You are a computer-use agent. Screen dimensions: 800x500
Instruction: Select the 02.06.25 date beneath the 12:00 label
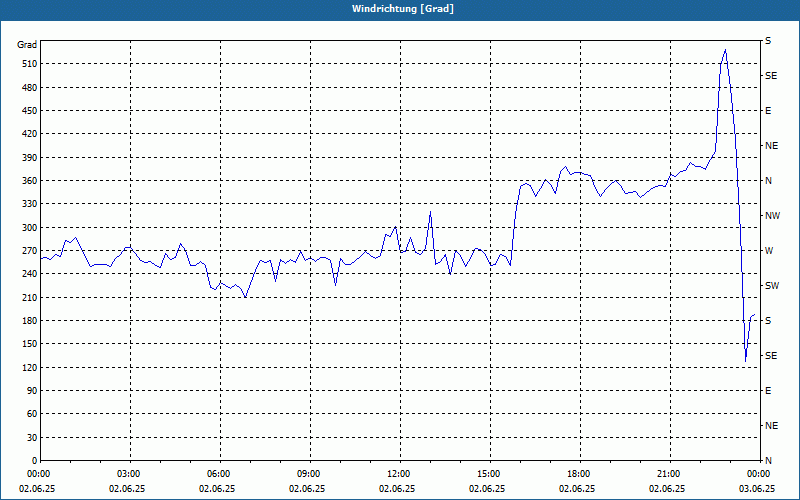[x=397, y=489]
